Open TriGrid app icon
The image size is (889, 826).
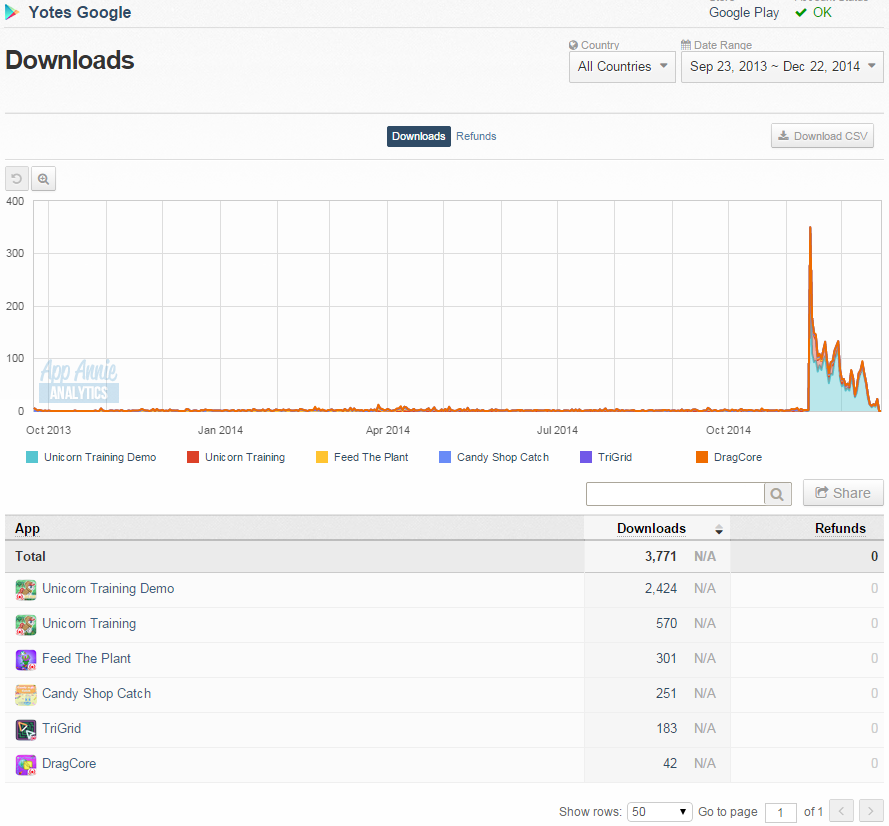click(x=26, y=730)
